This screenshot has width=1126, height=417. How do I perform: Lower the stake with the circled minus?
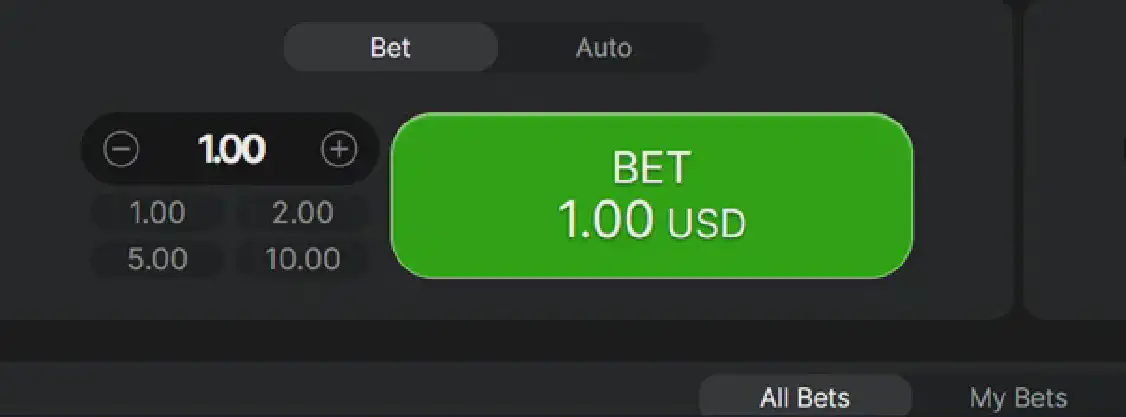pos(122,150)
